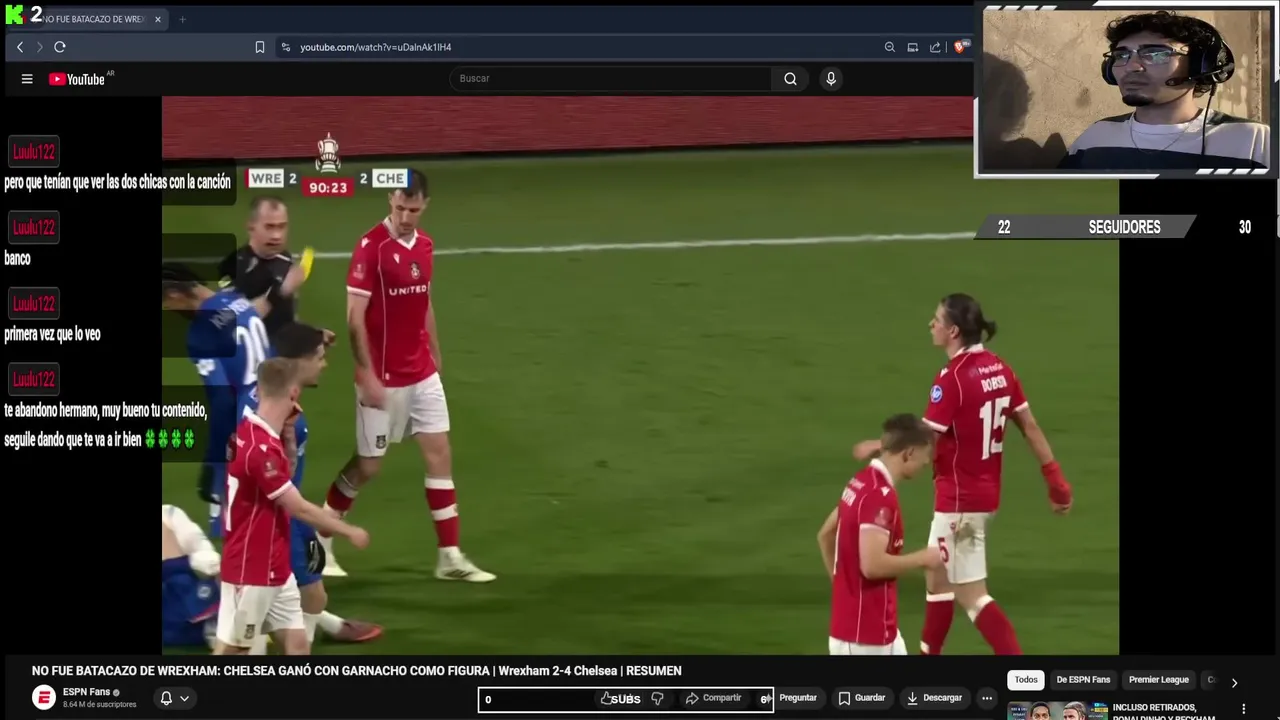Click chat message 'banco'
Image resolution: width=1280 pixels, height=720 pixels.
tap(17, 258)
